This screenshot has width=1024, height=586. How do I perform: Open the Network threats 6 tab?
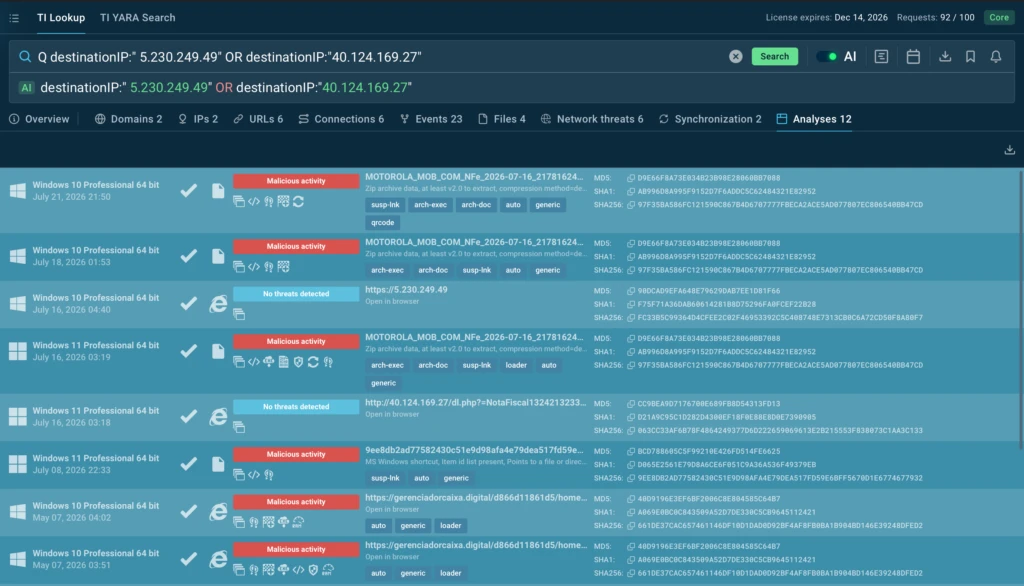(592, 119)
